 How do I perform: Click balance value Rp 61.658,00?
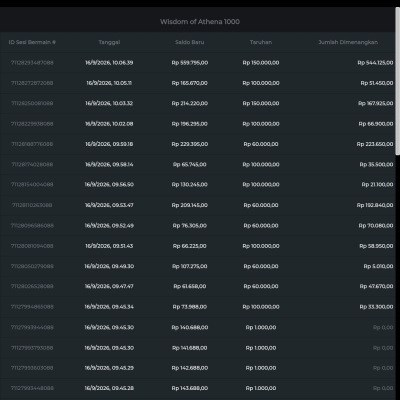(190, 286)
